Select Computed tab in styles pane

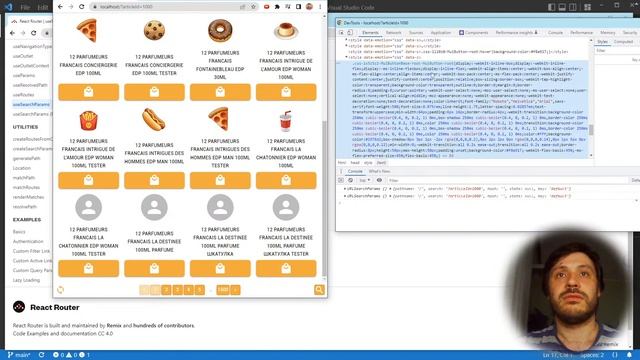(623, 42)
